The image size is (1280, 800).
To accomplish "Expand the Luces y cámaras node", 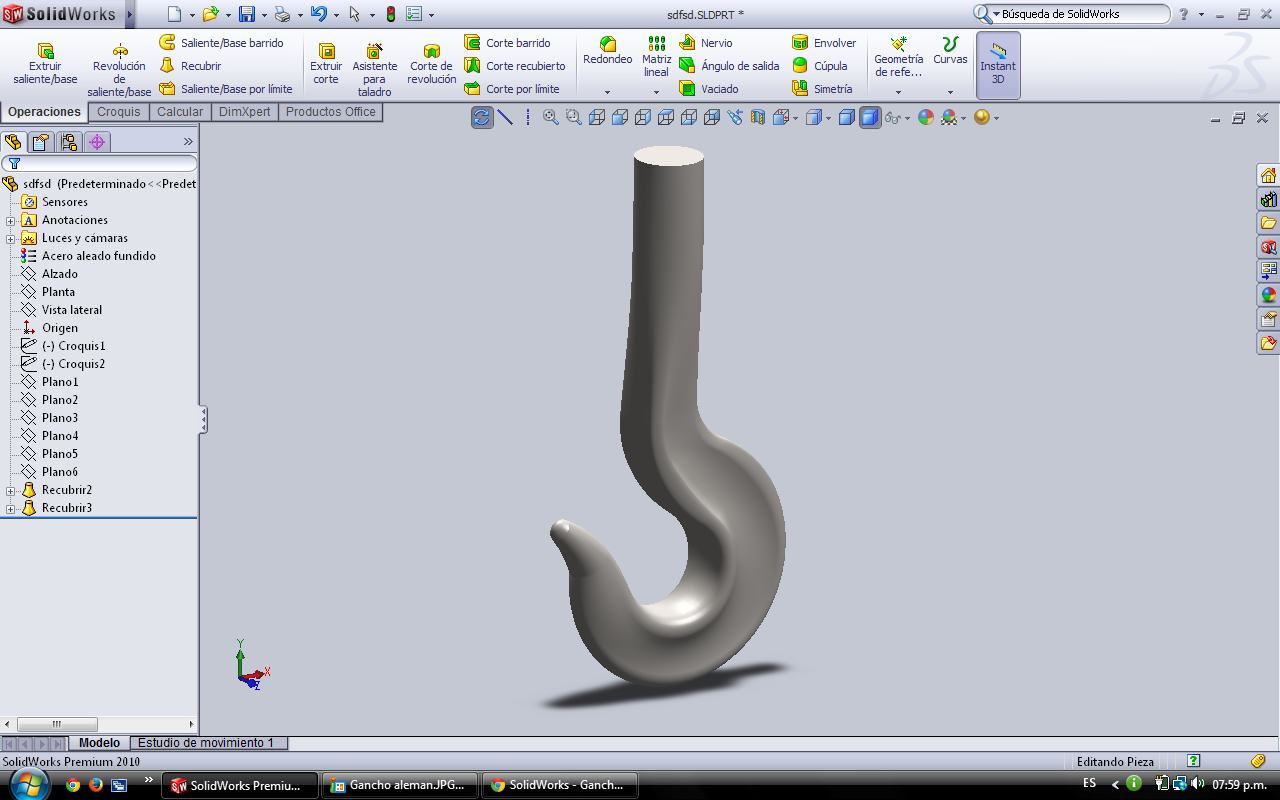I will click(x=10, y=238).
